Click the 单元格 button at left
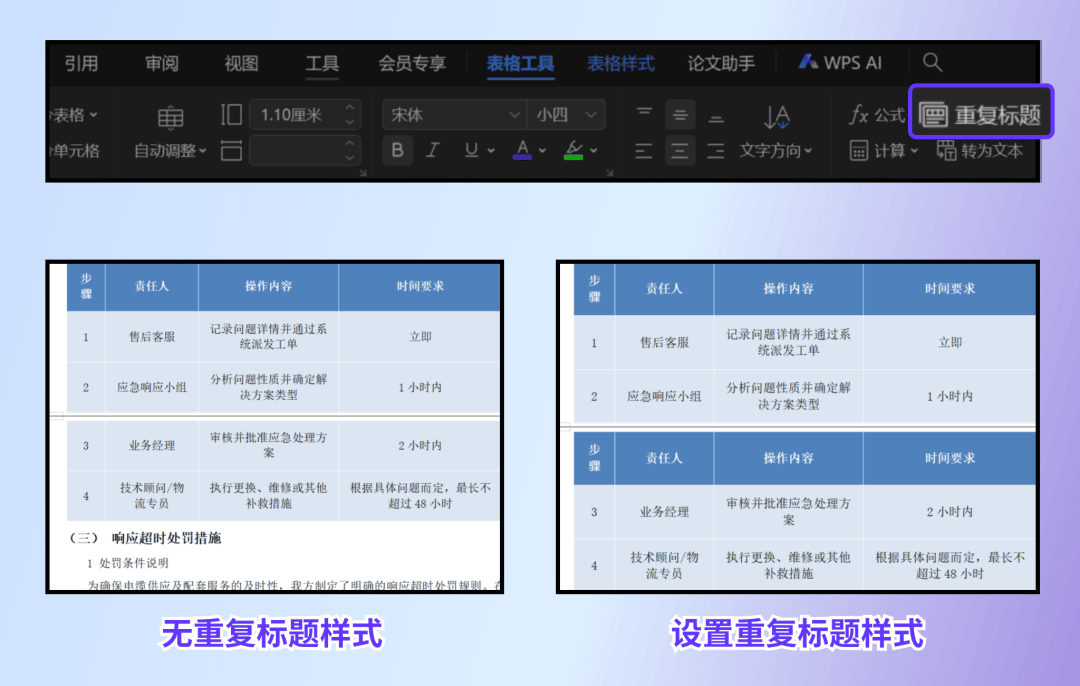 point(74,151)
